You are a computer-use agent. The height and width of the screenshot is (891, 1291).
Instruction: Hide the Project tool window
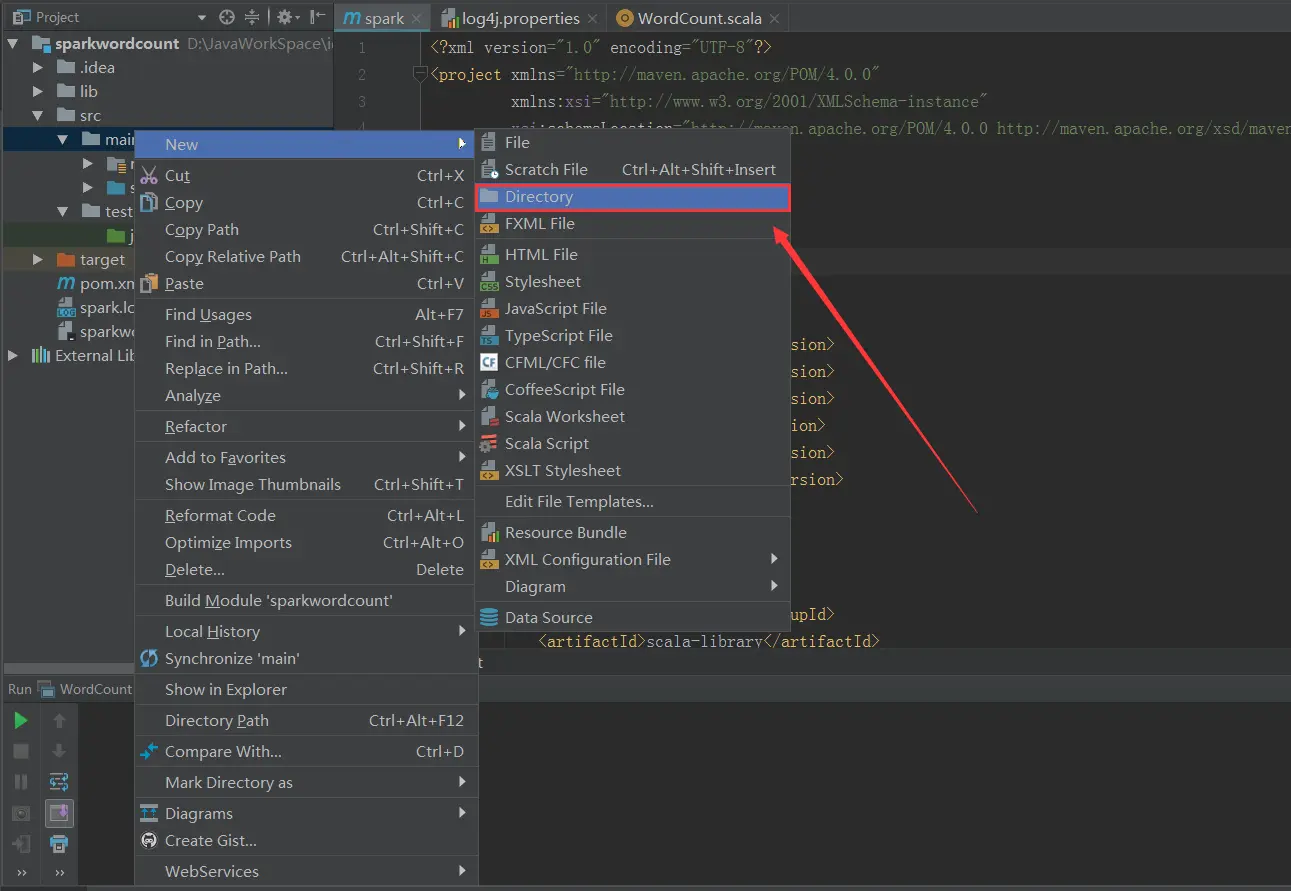click(317, 17)
